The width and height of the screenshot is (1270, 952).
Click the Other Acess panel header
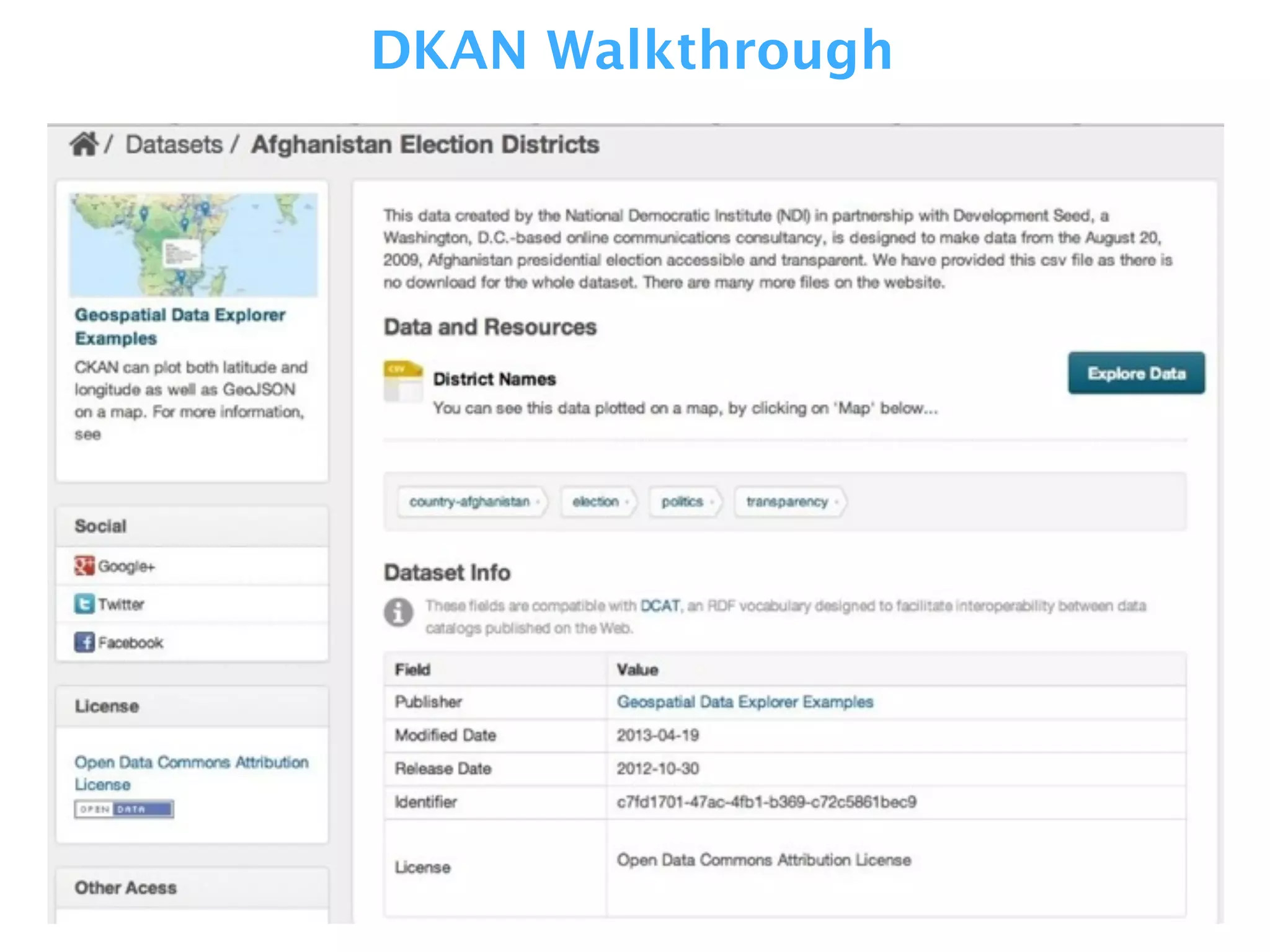pos(192,888)
